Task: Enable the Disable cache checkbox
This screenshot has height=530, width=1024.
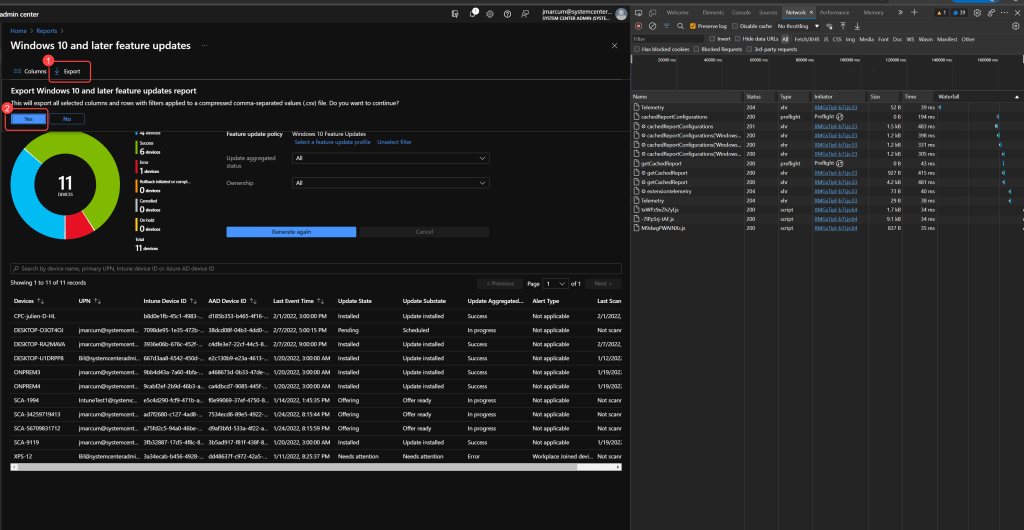Action: tap(735, 26)
